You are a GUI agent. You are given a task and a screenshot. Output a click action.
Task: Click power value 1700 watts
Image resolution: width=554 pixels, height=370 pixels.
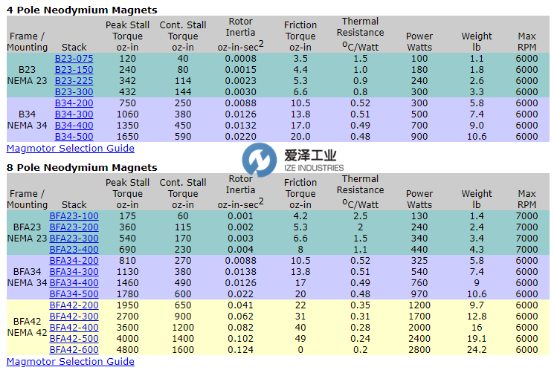[419, 316]
